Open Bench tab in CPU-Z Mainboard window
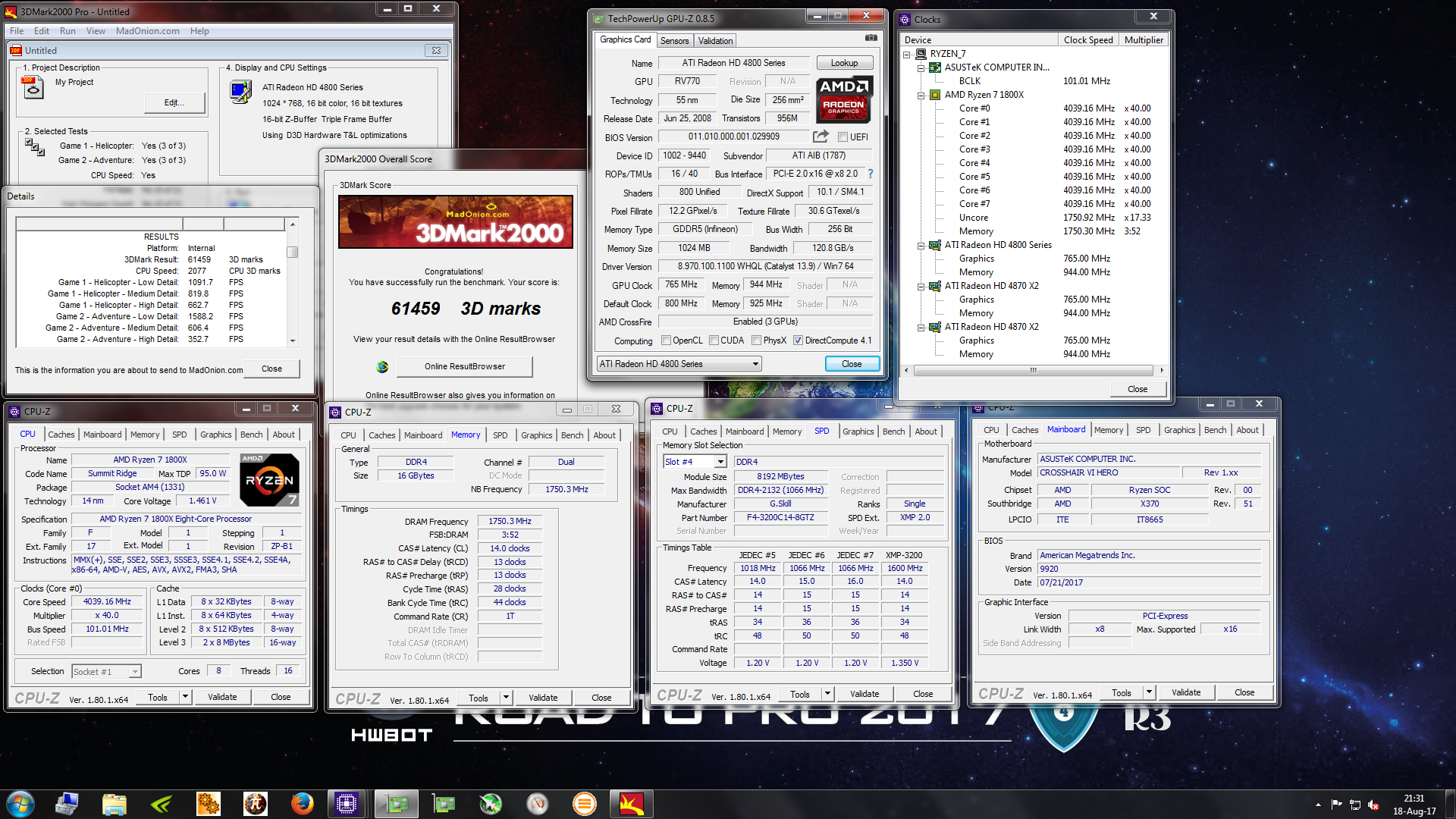 click(x=1215, y=430)
